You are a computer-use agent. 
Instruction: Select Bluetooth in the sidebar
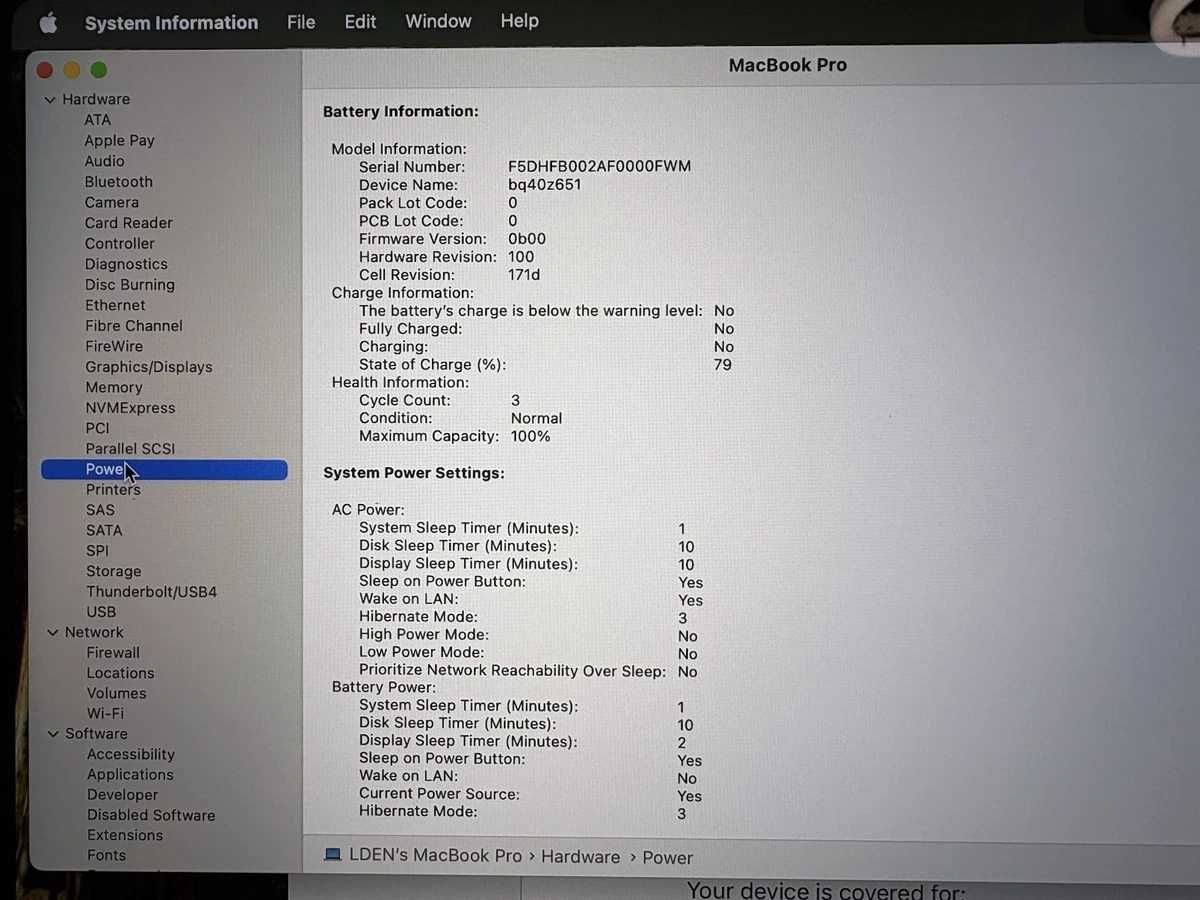[x=118, y=182]
